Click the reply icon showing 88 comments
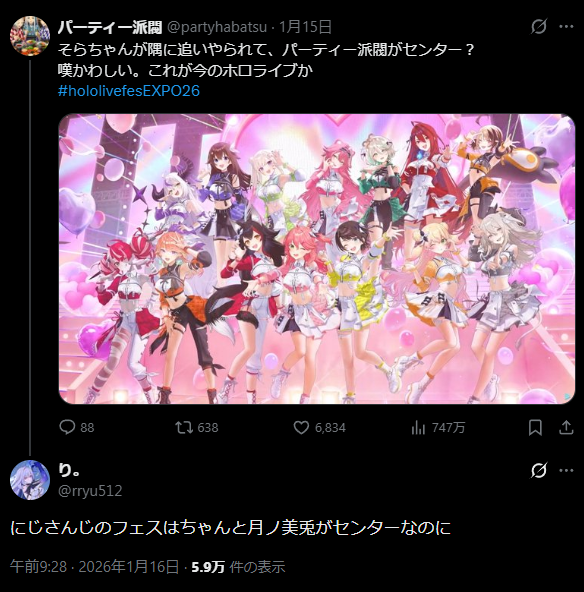Image resolution: width=584 pixels, height=592 pixels. point(67,427)
